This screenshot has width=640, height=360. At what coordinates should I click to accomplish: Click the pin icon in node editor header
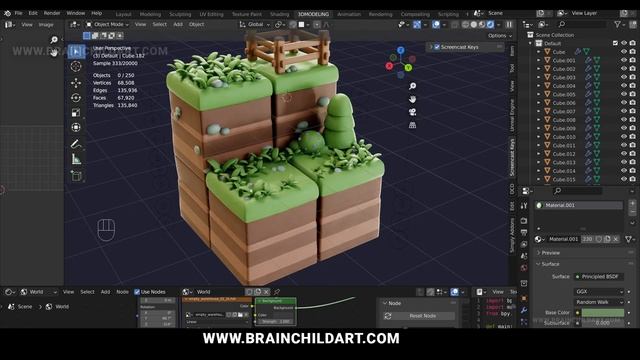point(277,292)
